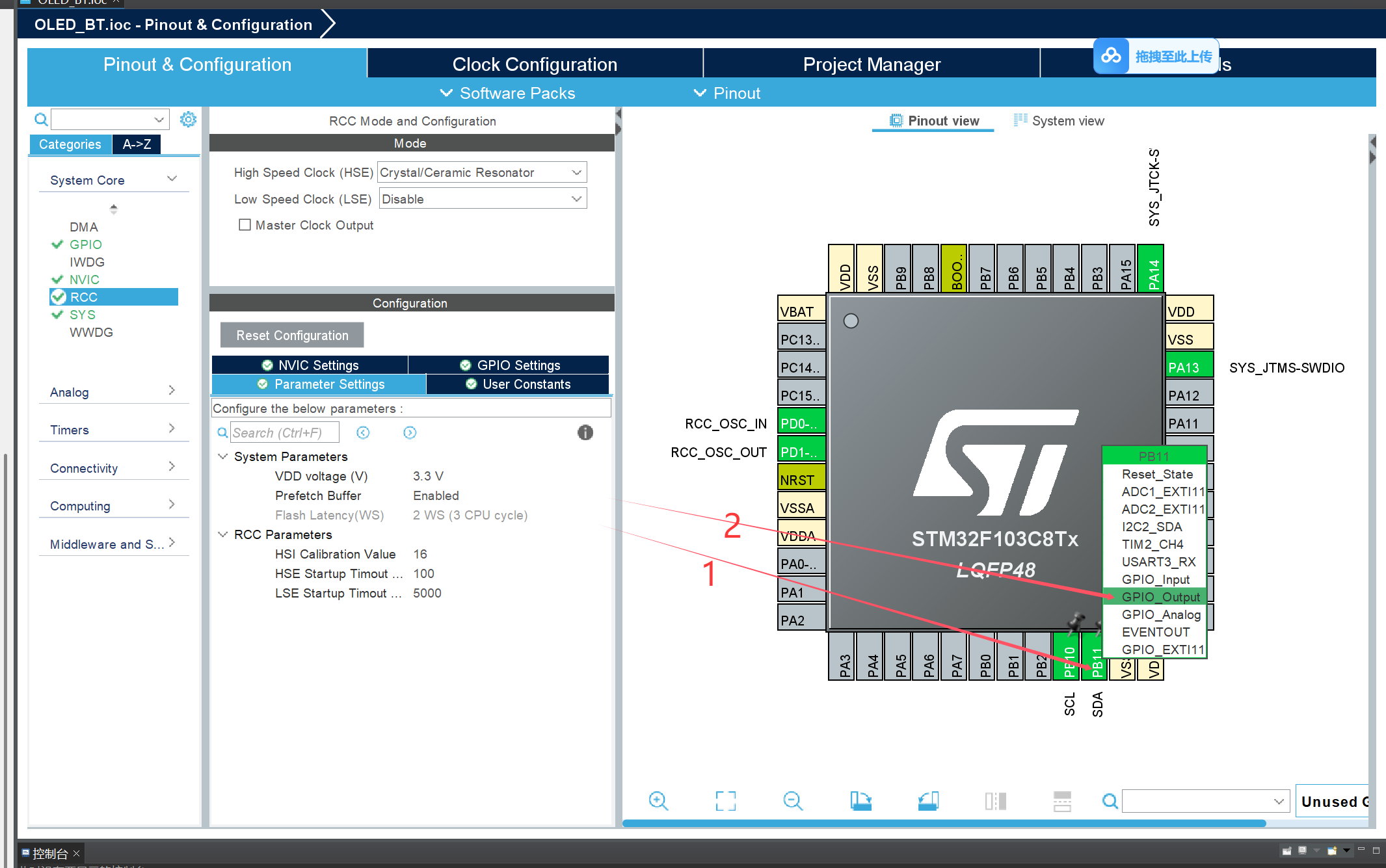1386x868 pixels.
Task: Click the rotate chip clockwise icon
Action: 860,800
